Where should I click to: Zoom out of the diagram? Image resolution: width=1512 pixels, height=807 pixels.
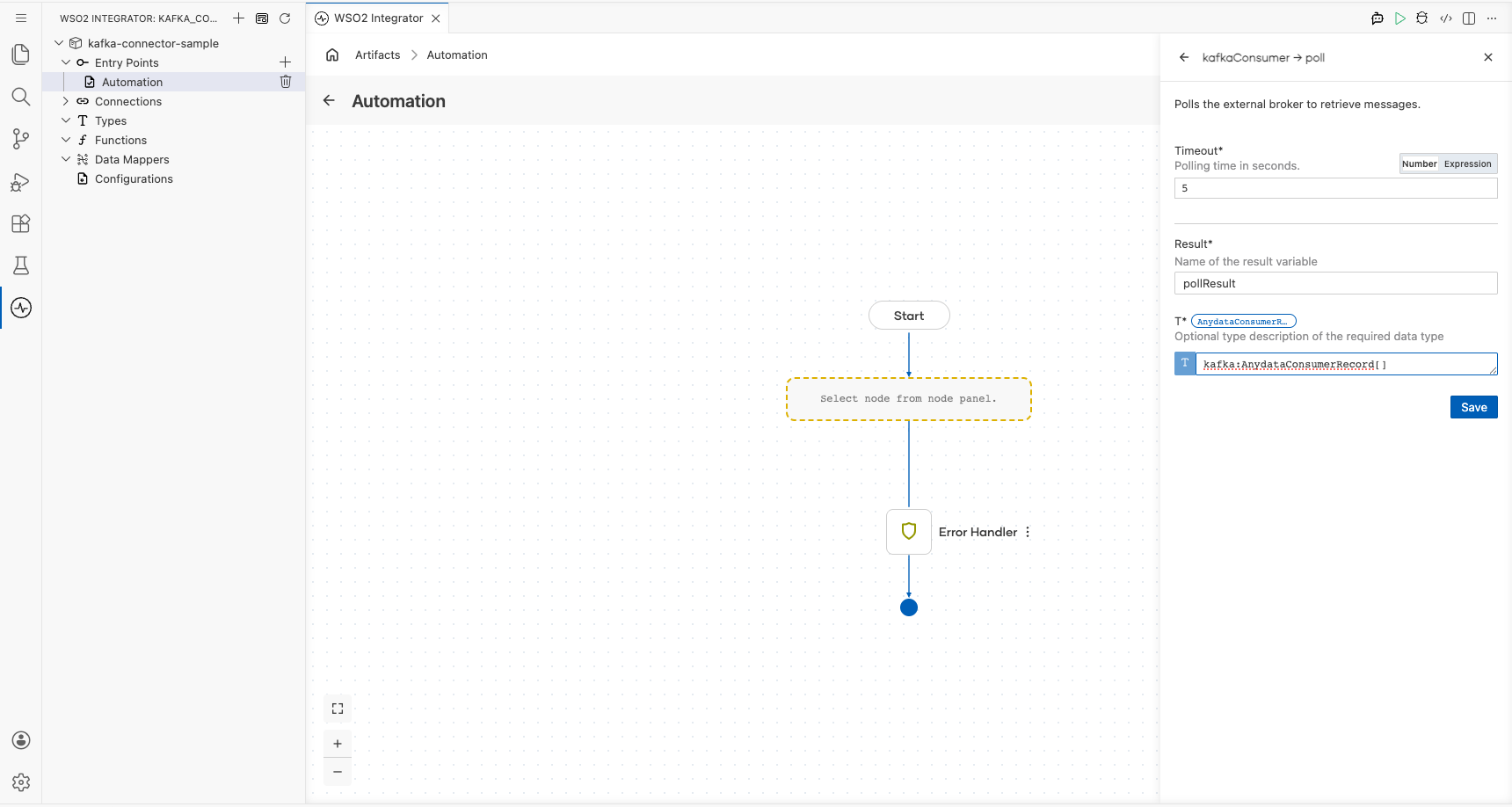(338, 772)
